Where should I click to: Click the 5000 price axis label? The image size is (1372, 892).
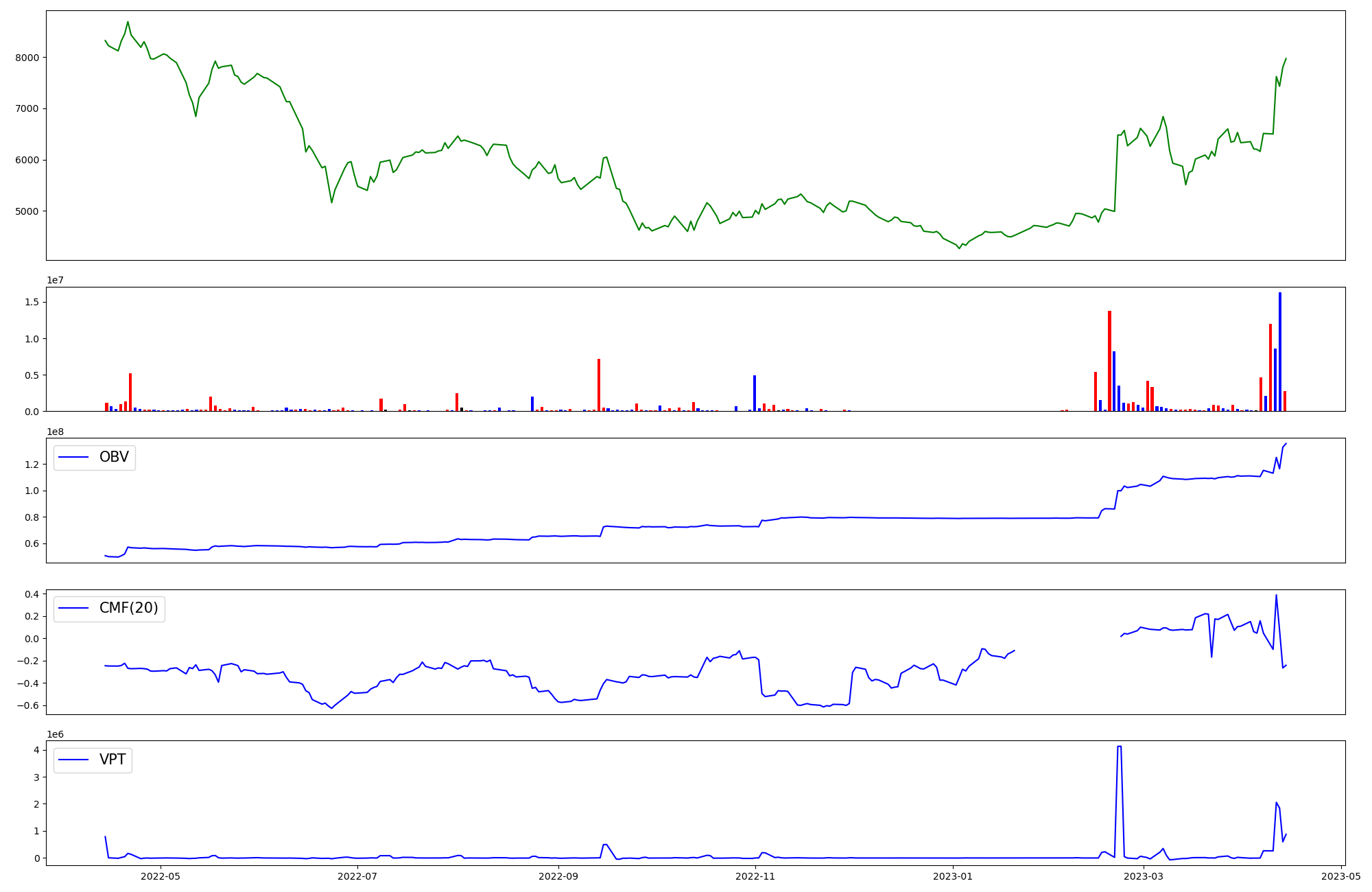click(26, 211)
